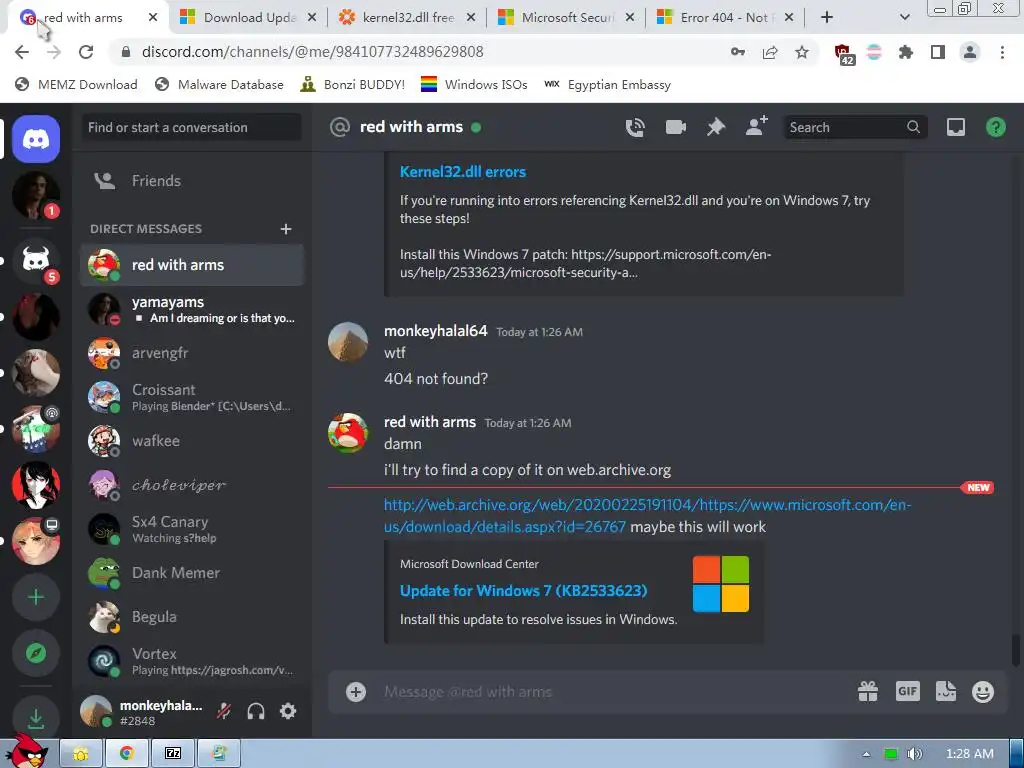
Task: Click the chat Search field
Action: point(854,127)
